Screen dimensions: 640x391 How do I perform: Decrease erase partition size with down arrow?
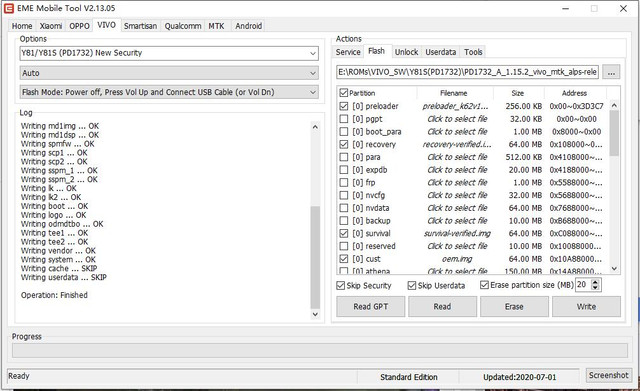tap(596, 288)
